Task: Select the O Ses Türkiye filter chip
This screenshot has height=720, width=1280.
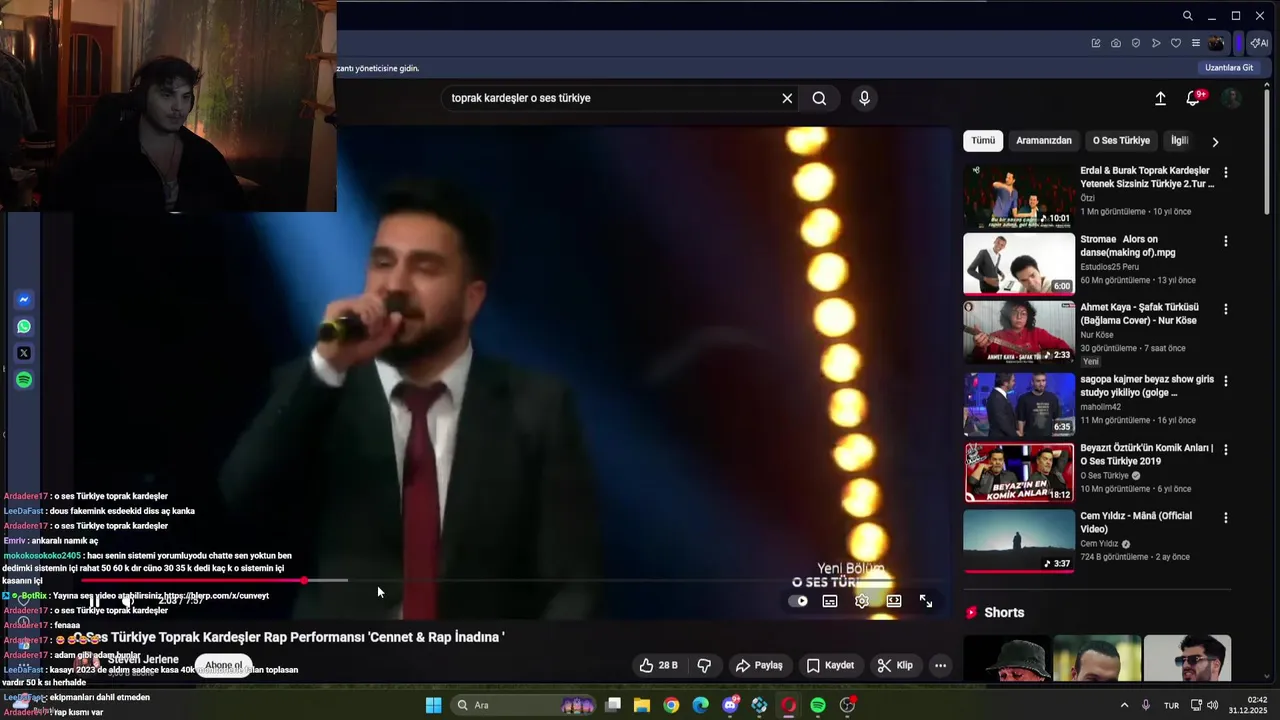Action: pyautogui.click(x=1121, y=141)
